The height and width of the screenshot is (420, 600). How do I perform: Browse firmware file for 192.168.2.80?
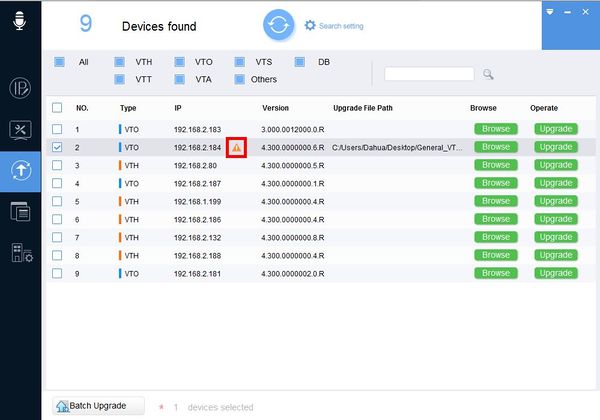pyautogui.click(x=496, y=165)
